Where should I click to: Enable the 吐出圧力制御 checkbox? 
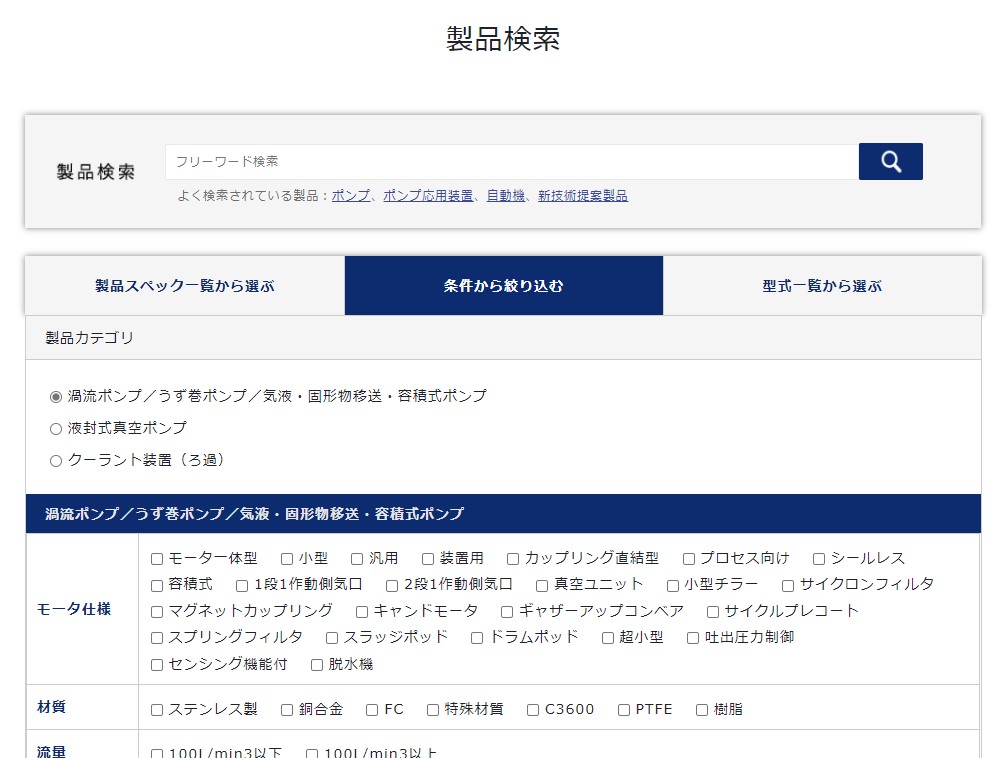[693, 638]
